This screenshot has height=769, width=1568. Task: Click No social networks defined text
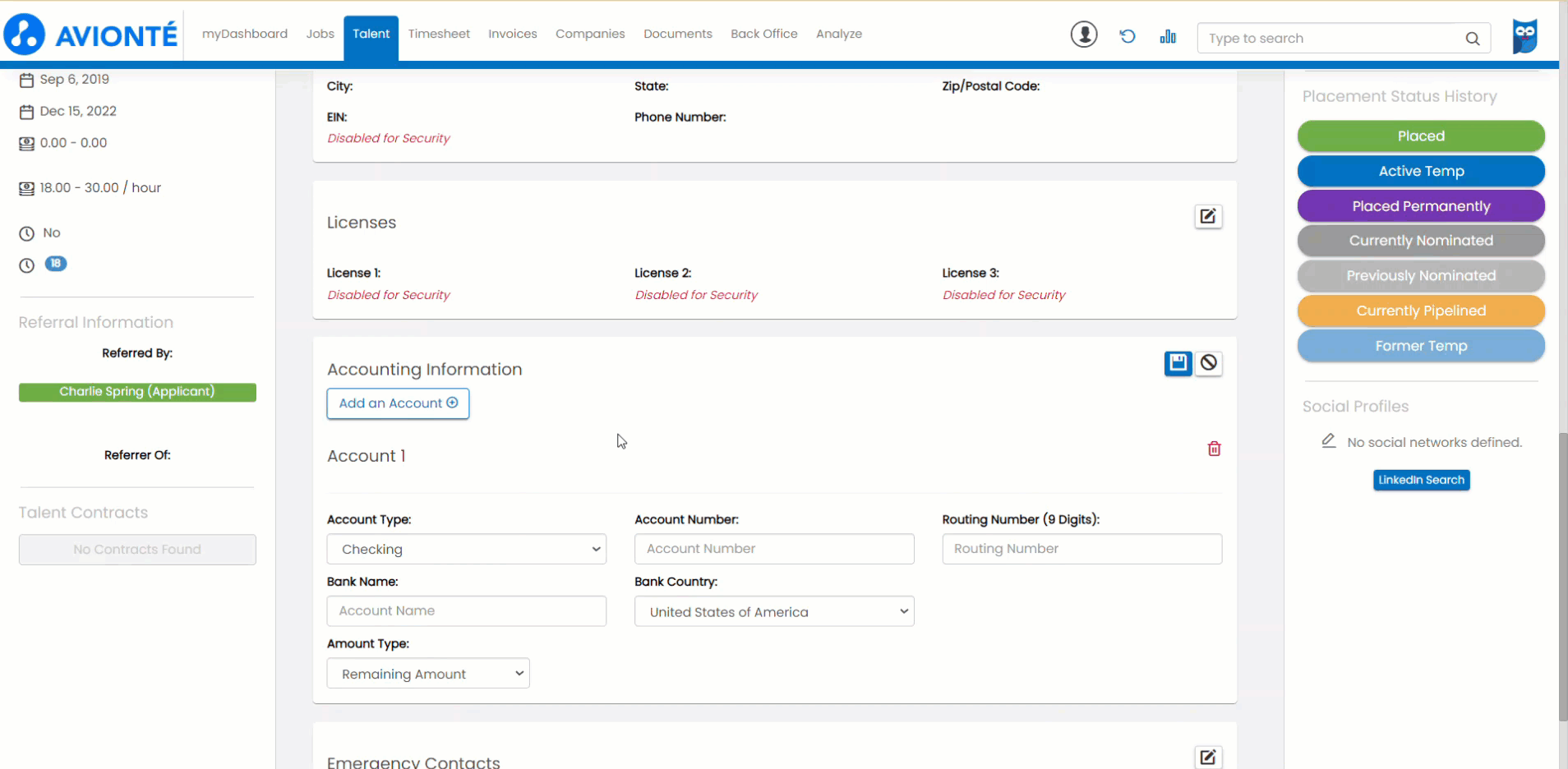pos(1435,443)
